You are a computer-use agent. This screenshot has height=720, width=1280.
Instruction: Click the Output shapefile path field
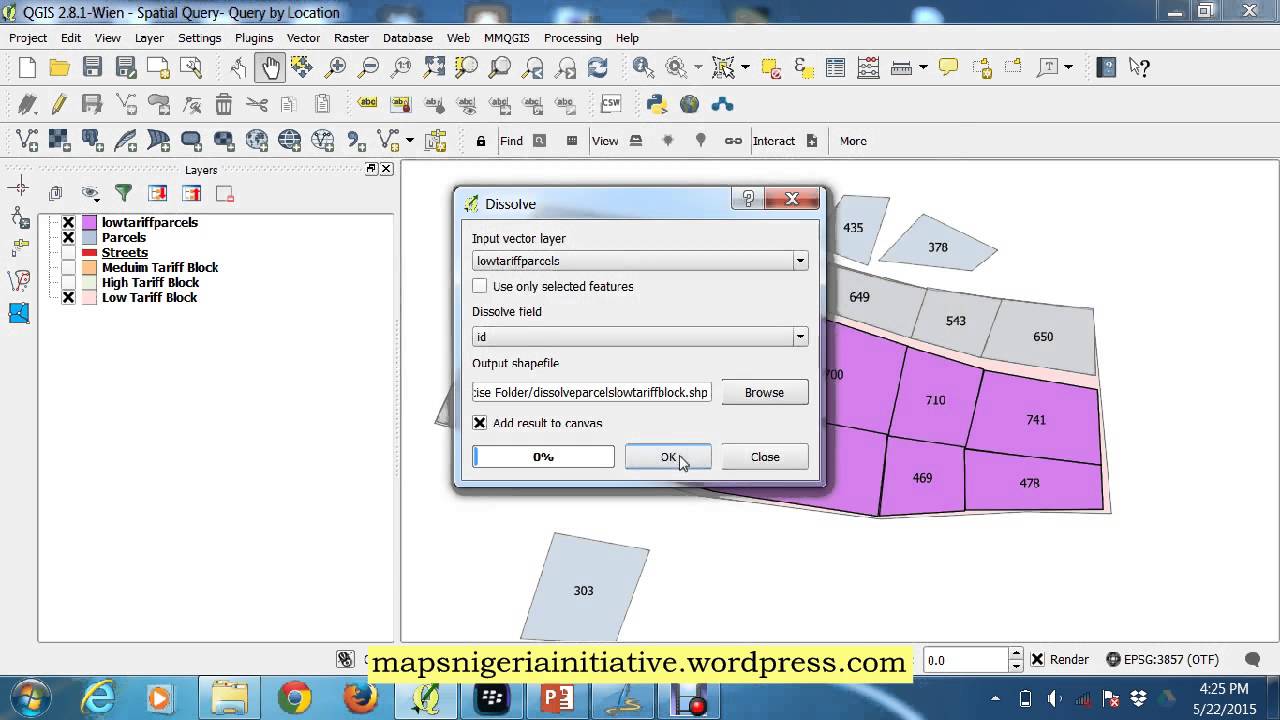pos(592,392)
